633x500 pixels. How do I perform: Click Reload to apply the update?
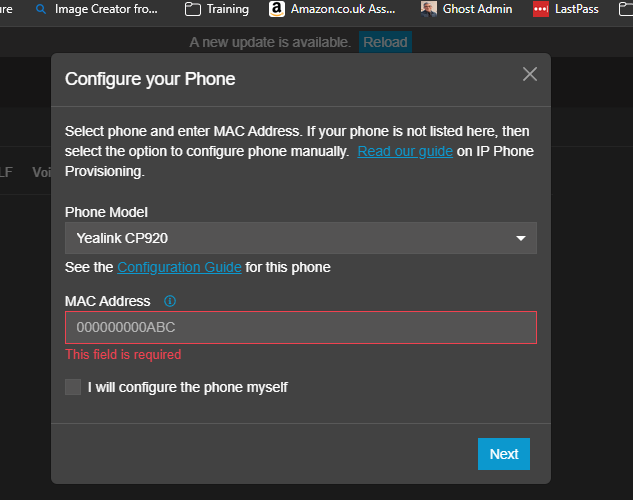coord(385,42)
